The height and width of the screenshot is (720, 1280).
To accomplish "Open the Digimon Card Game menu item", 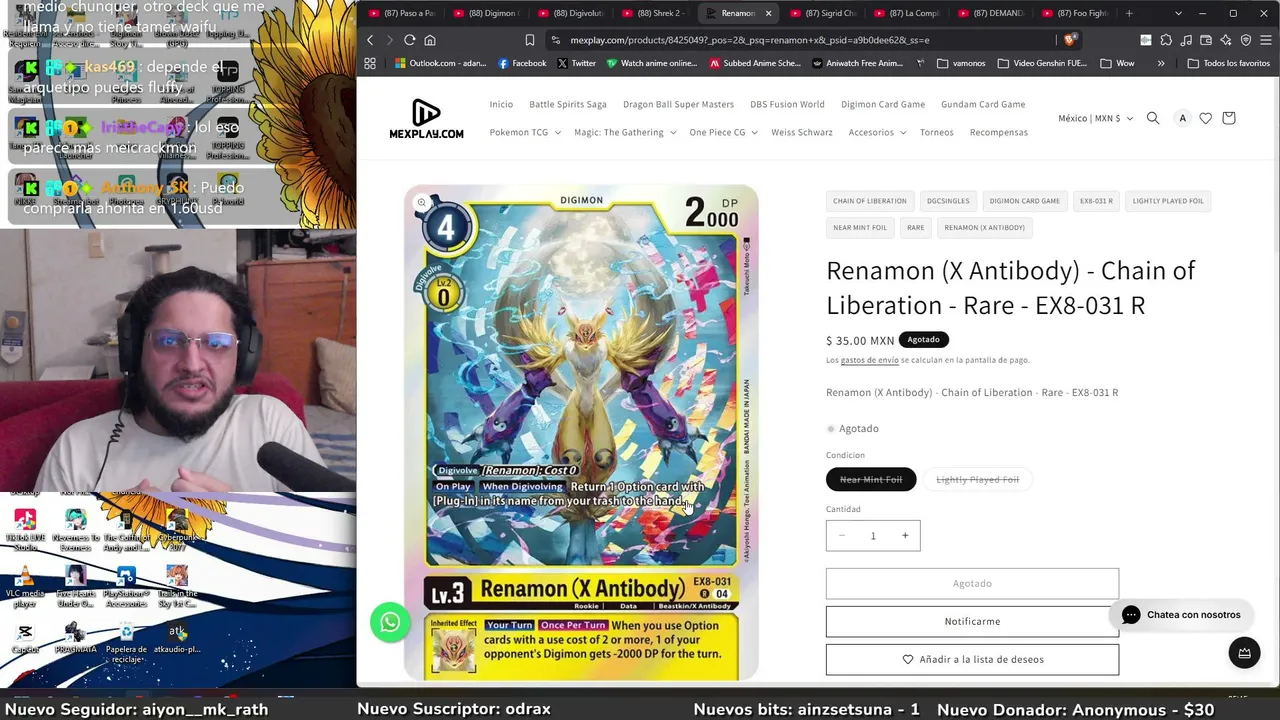I will click(883, 104).
